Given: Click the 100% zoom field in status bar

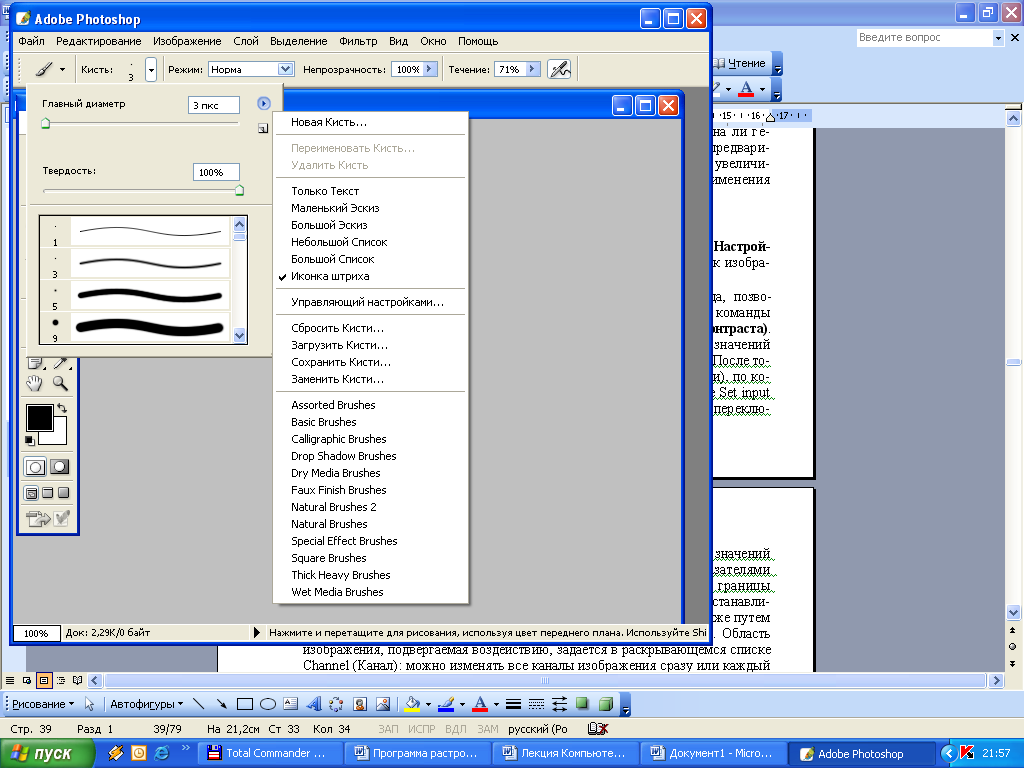Looking at the screenshot, I should point(36,633).
